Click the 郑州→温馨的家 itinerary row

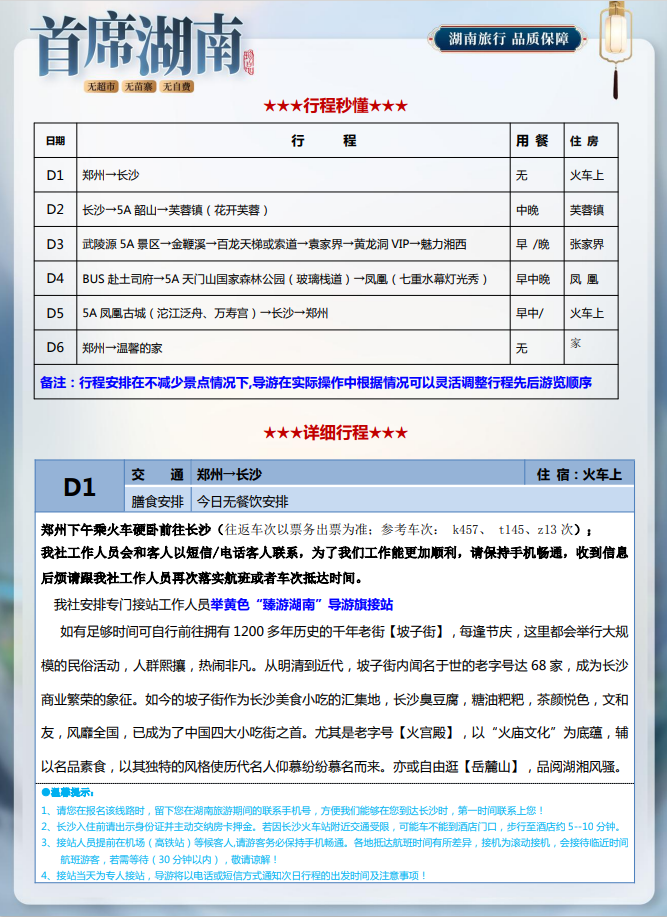tap(293, 347)
